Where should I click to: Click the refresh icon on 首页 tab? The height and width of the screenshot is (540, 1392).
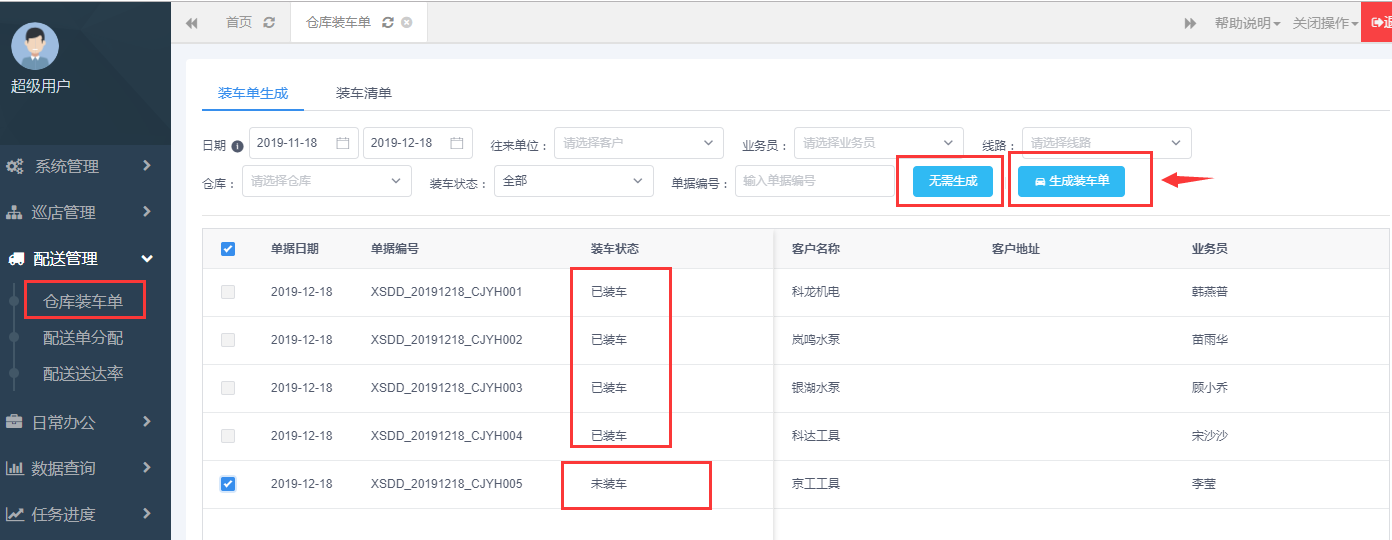[x=269, y=22]
